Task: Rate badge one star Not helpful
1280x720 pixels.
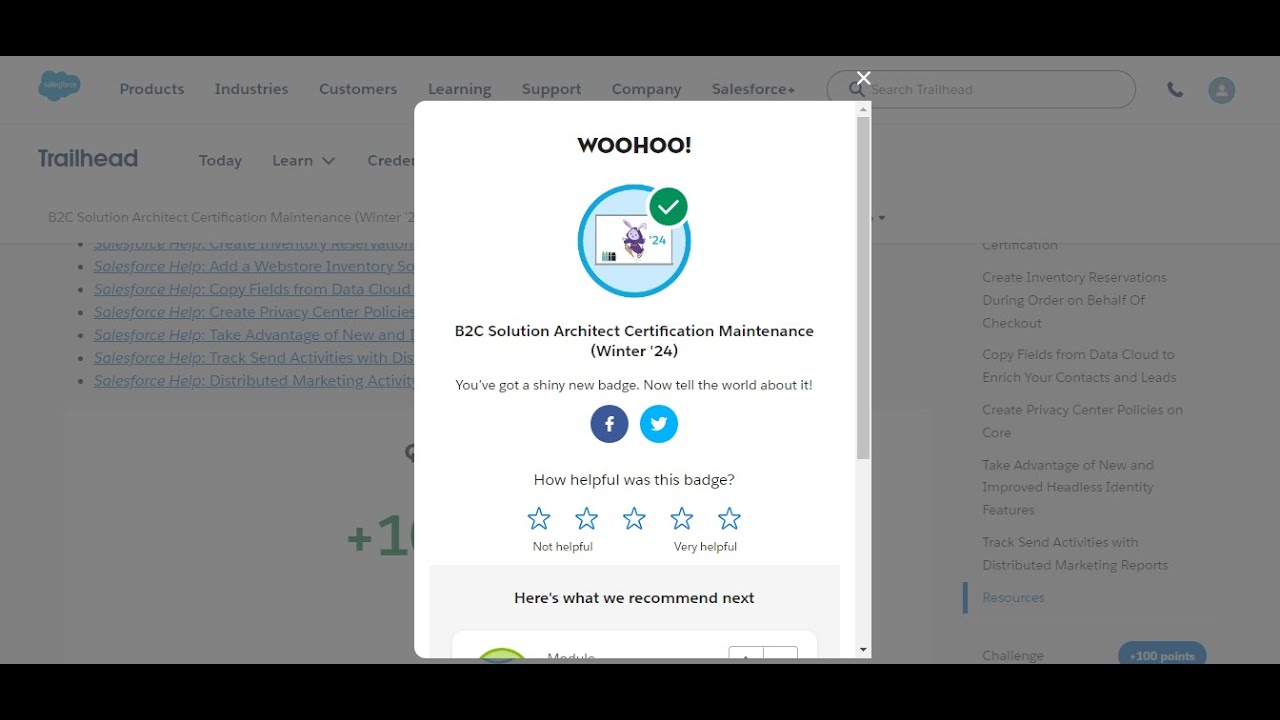Action: coord(539,518)
